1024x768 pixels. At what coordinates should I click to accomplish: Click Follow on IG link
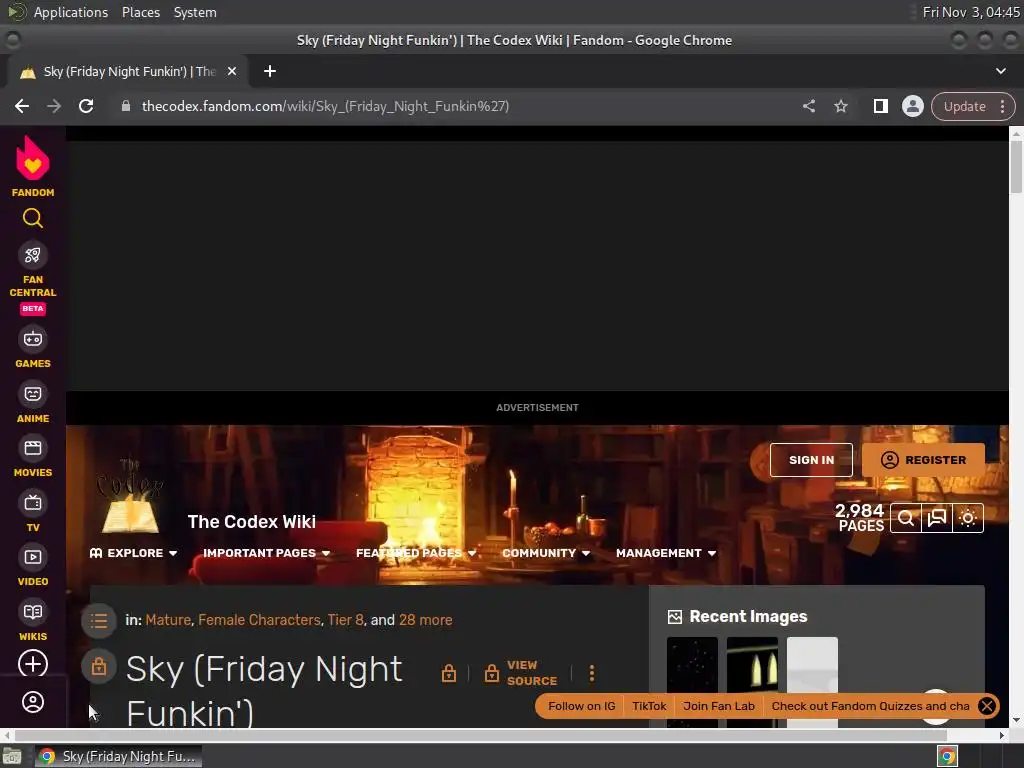(x=581, y=706)
